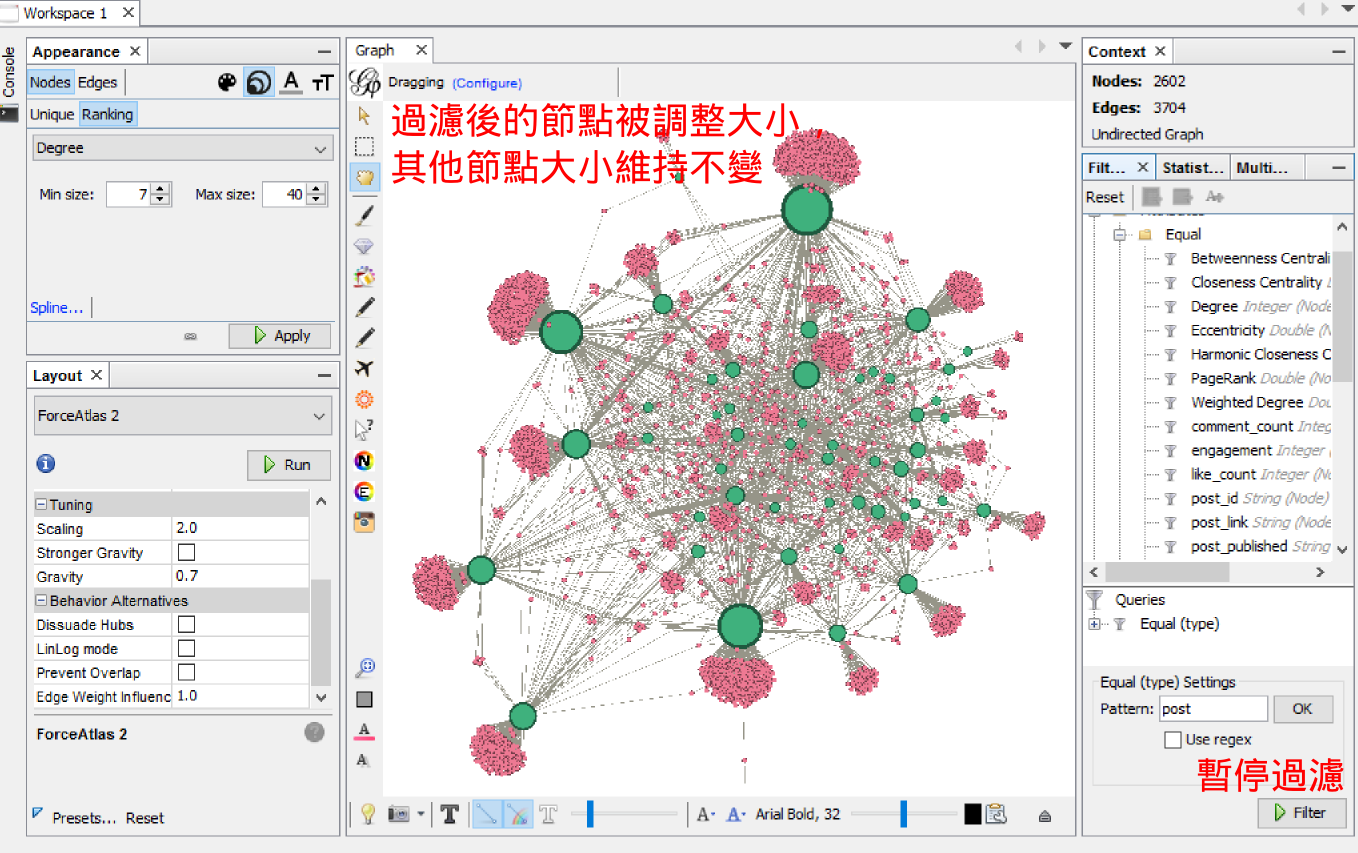Click the gray help icon beside ForceAtlas 2
1358x853 pixels.
pos(314,733)
